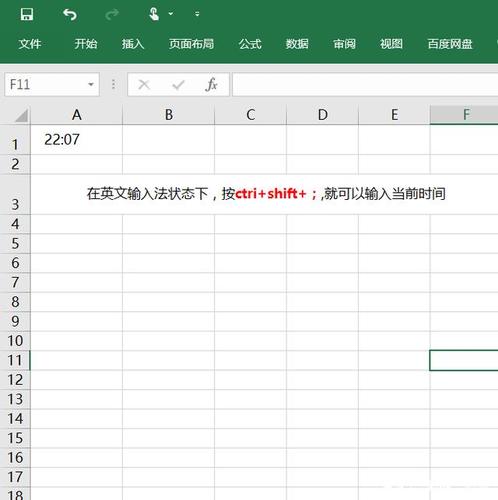
Task: Select column B header
Action: pyautogui.click(x=169, y=115)
